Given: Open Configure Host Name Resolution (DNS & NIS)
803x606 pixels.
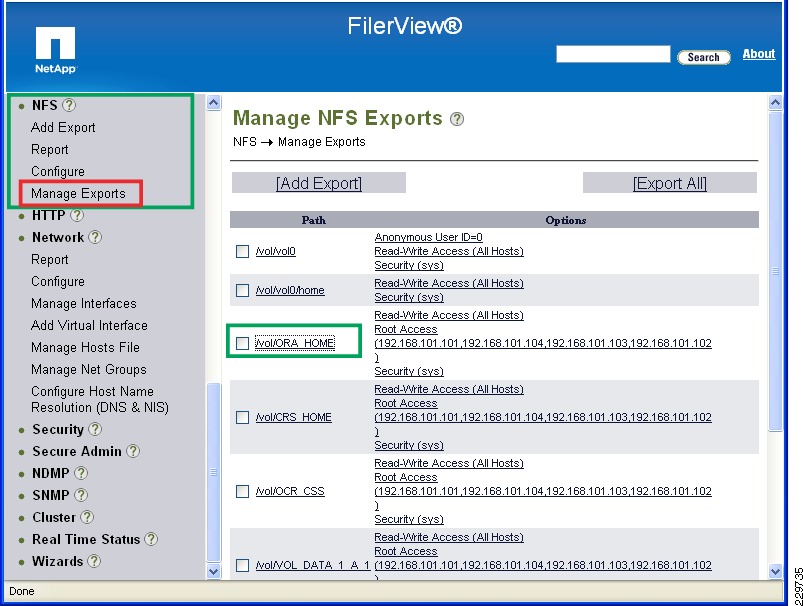Looking at the screenshot, I should (x=100, y=399).
